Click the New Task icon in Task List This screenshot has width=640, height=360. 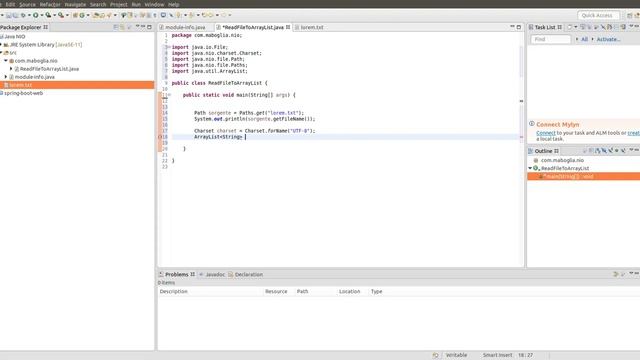pos(569,27)
